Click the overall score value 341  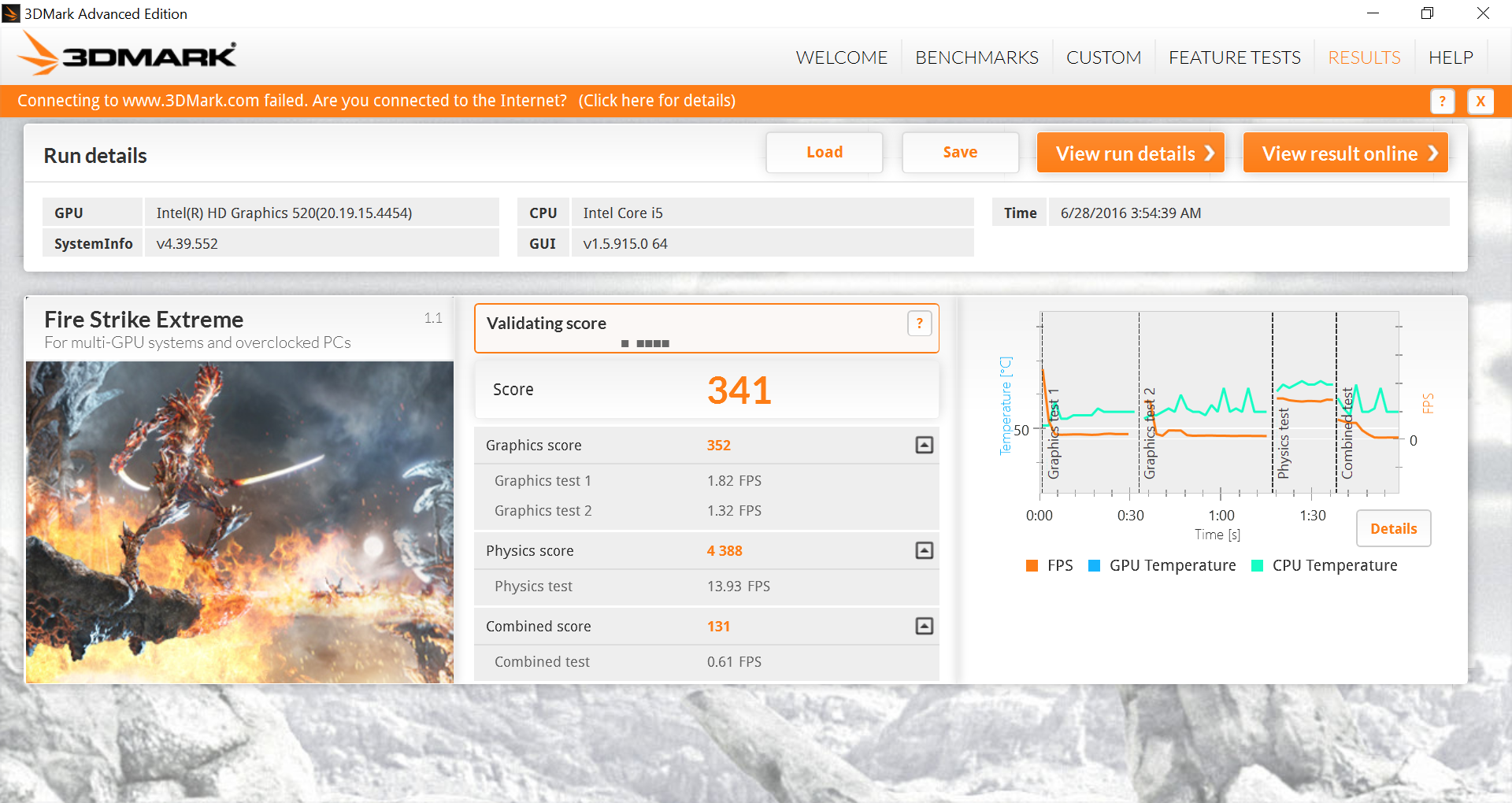pyautogui.click(x=739, y=390)
